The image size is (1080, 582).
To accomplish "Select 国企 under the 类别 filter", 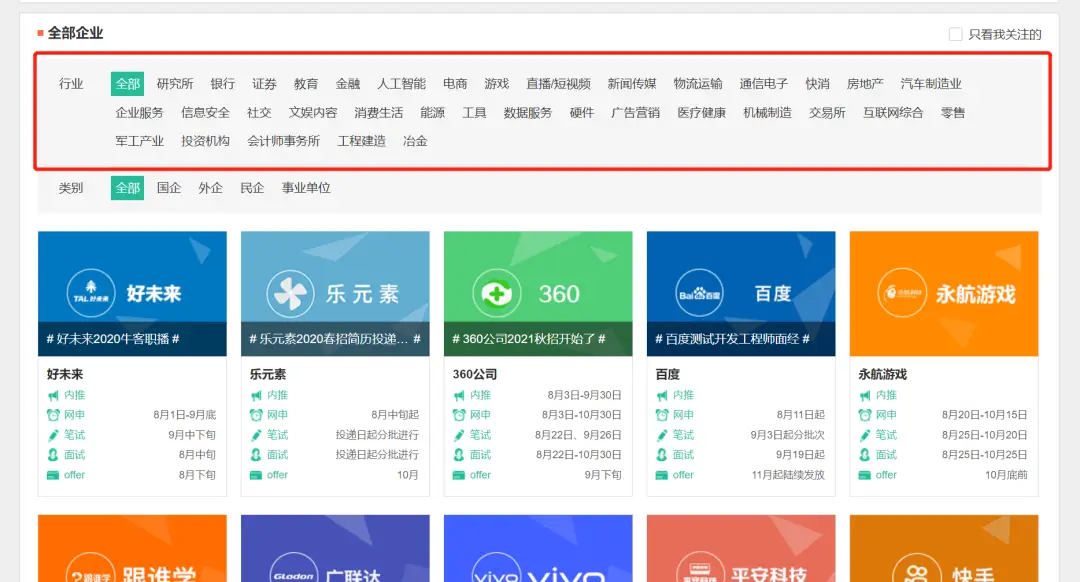I will (x=169, y=187).
